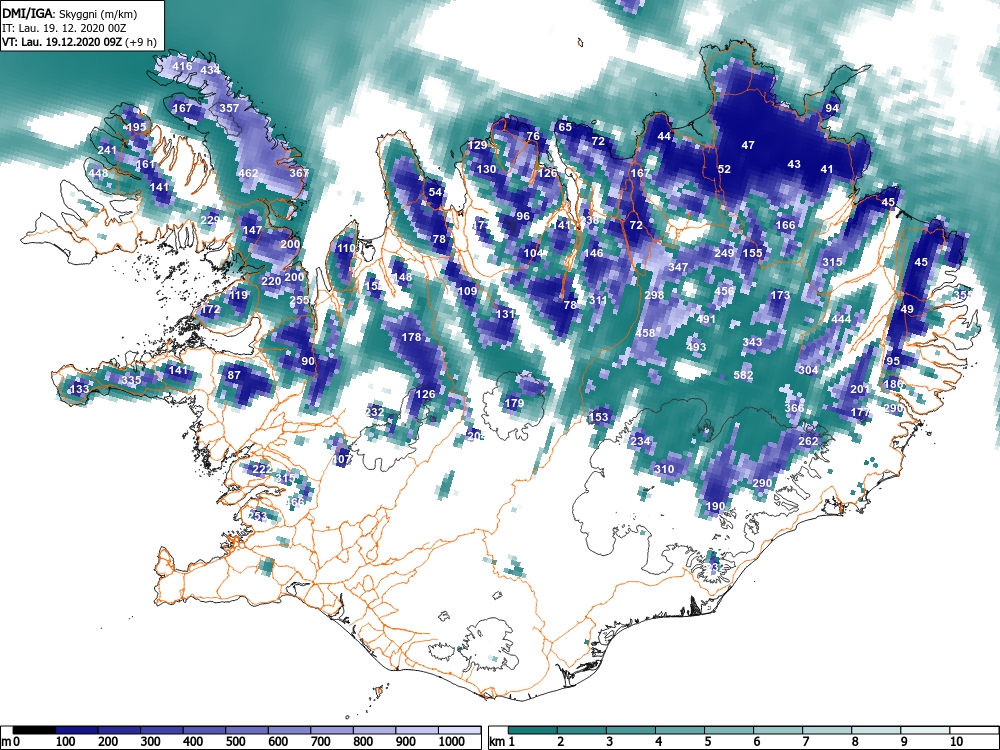Click the visibility value 94
The width and height of the screenshot is (1000, 750).
point(832,108)
